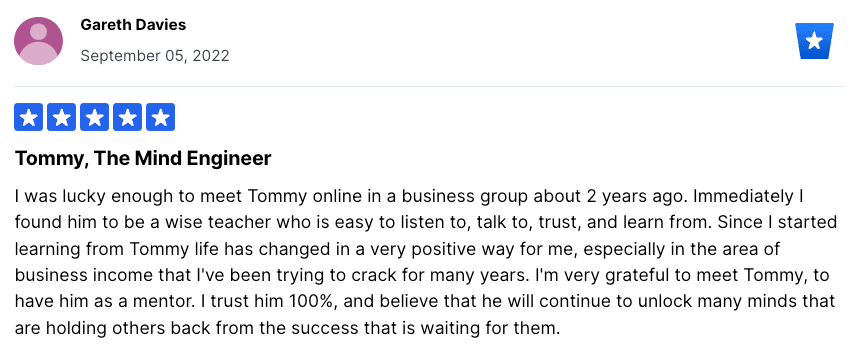Select the fifth rating star

[161, 117]
